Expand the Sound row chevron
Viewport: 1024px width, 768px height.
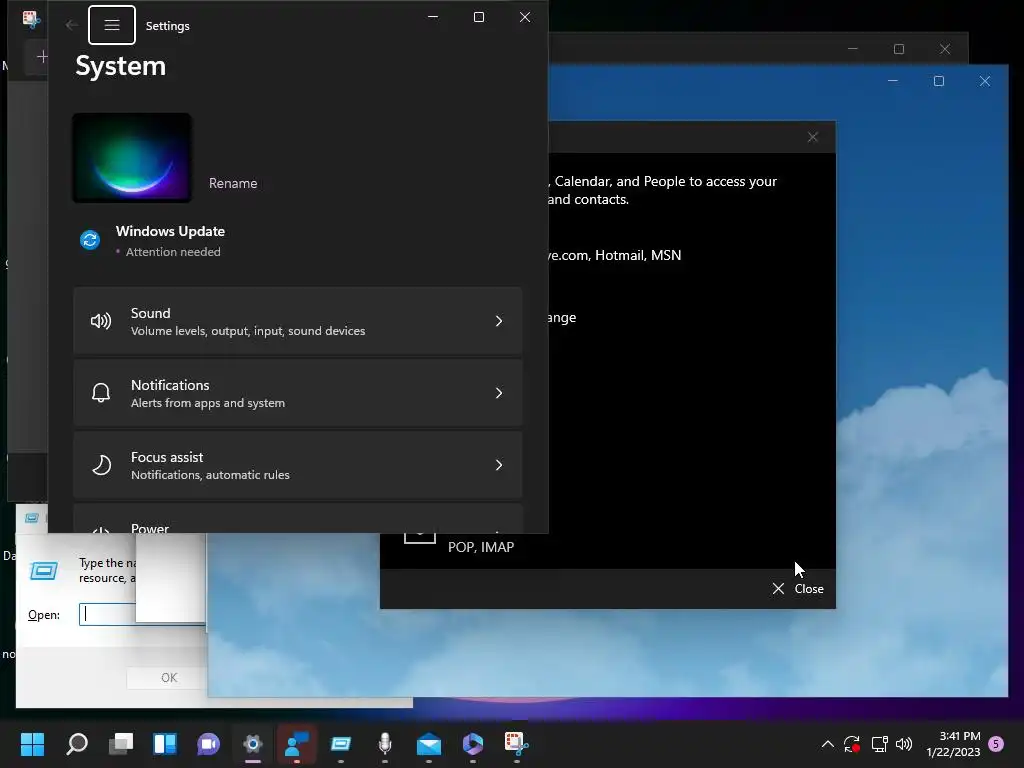[x=499, y=321]
